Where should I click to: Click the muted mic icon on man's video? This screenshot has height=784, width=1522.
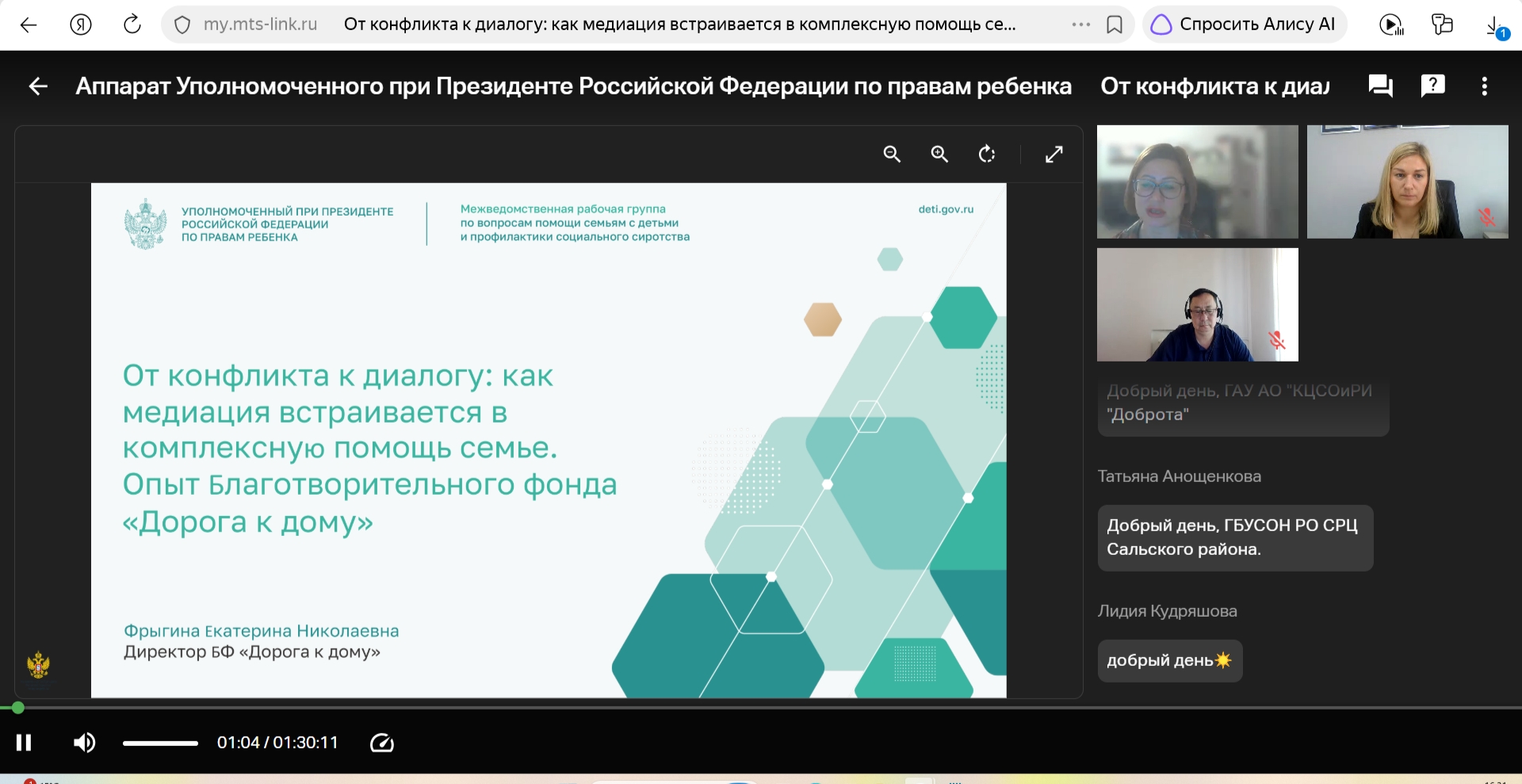tap(1276, 340)
